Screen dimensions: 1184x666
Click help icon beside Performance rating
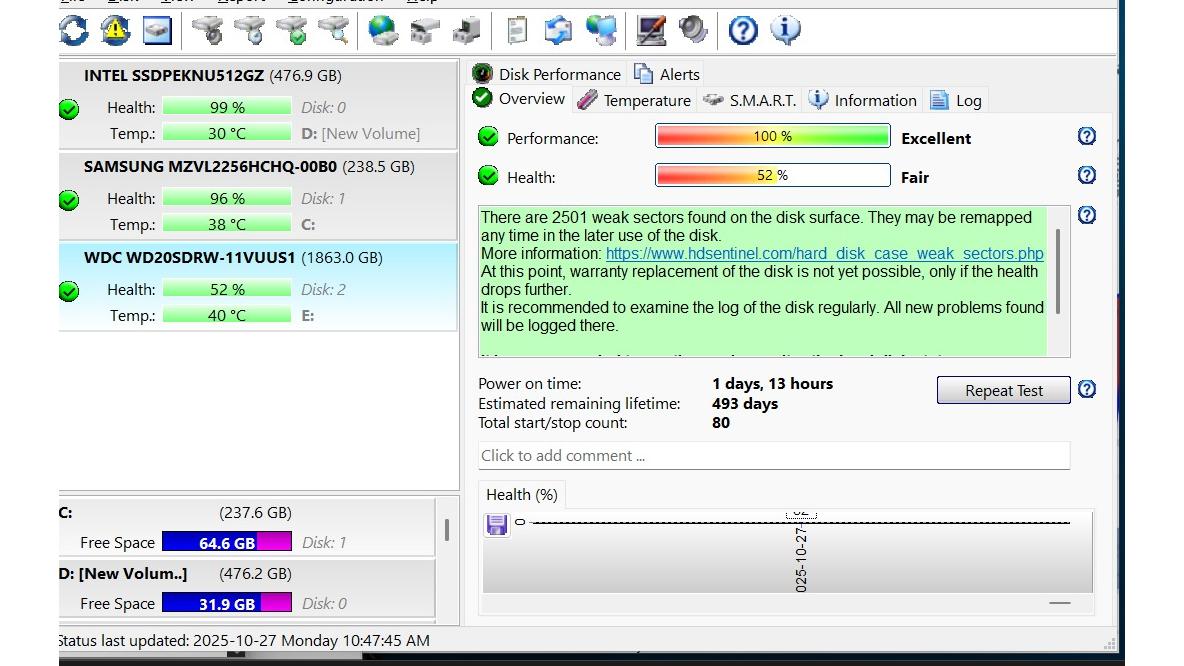click(1087, 137)
